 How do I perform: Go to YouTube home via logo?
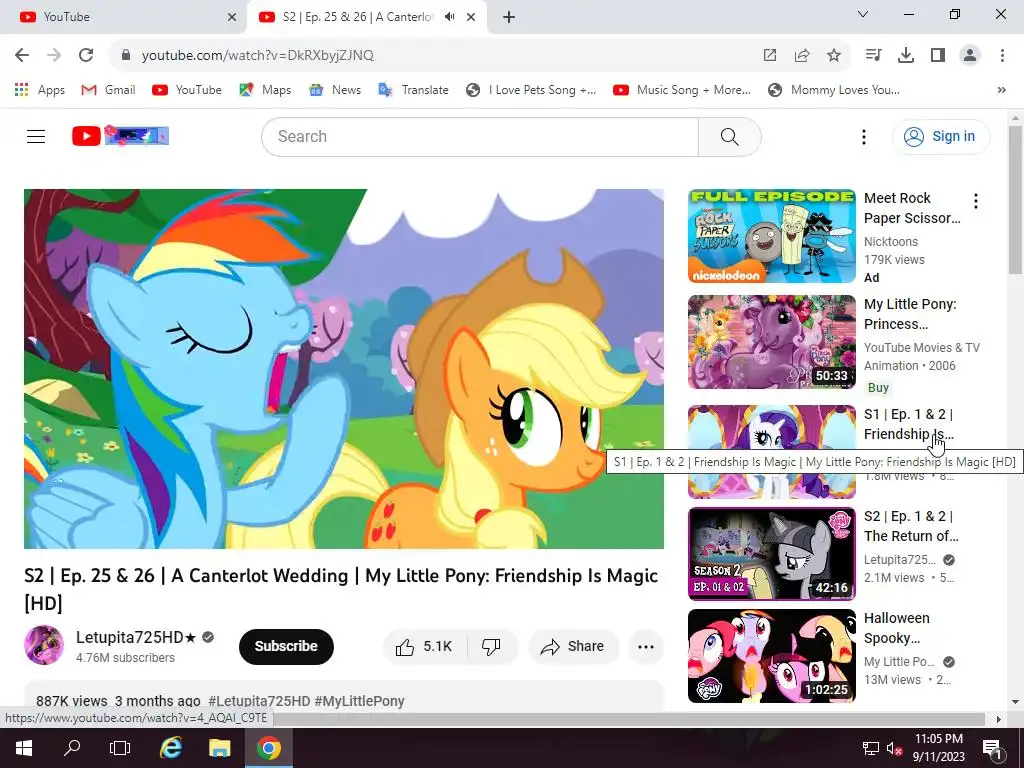tap(120, 136)
